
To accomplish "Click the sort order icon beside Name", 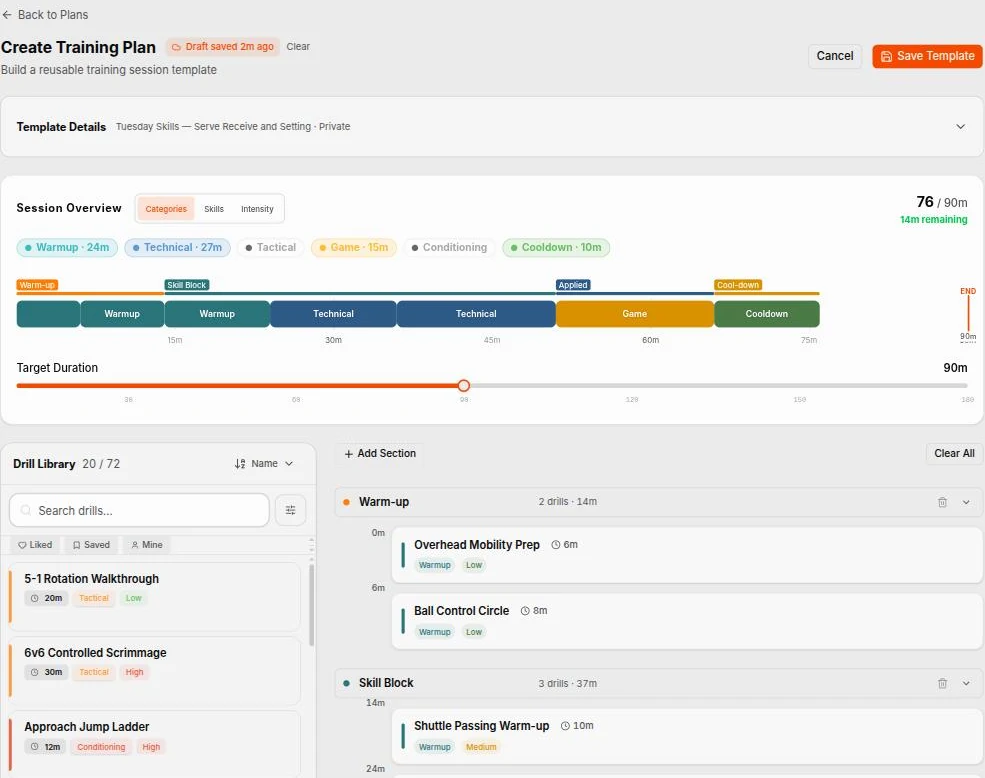I will click(240, 464).
